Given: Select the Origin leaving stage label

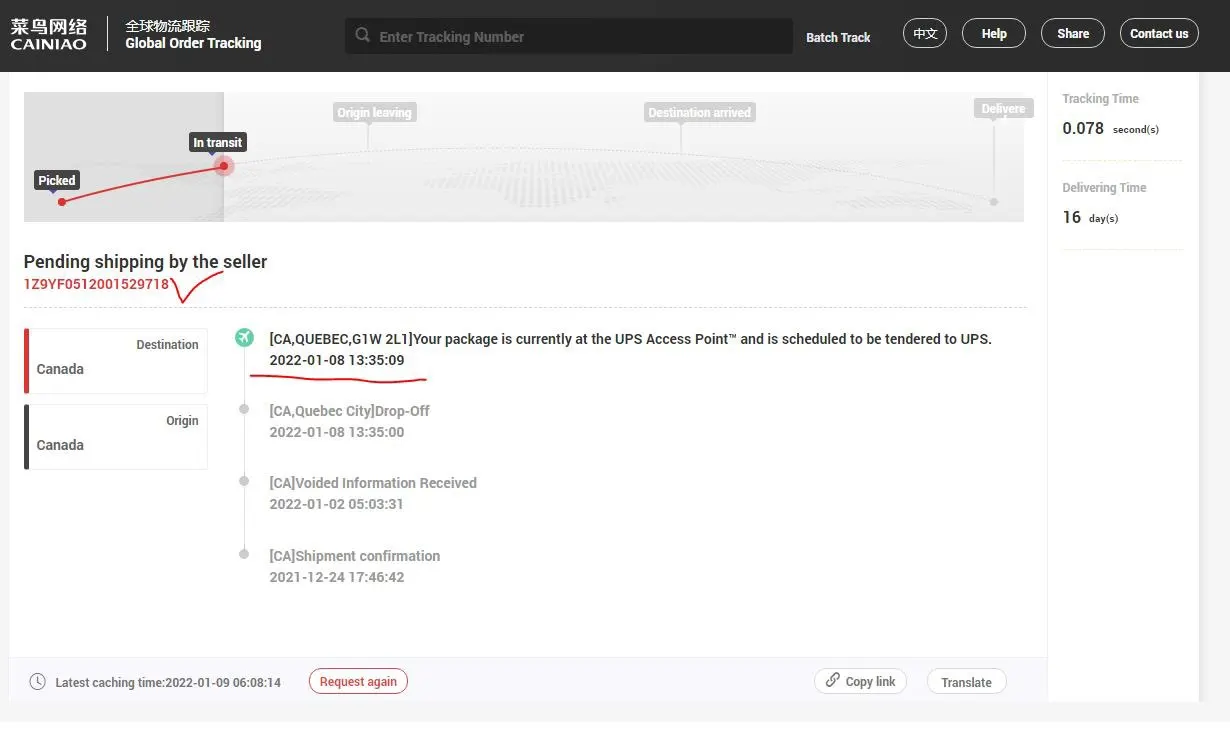Looking at the screenshot, I should [374, 112].
